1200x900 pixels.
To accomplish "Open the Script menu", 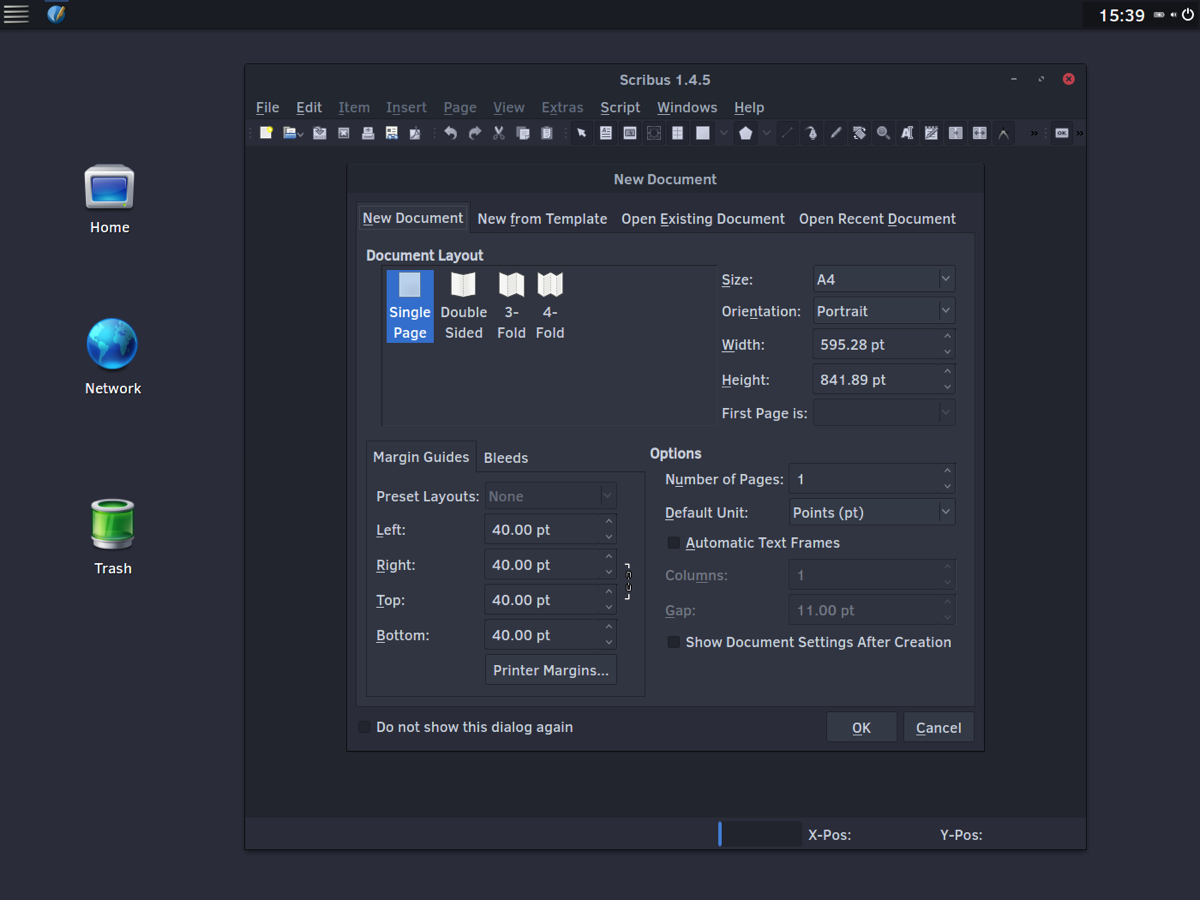I will 620,107.
